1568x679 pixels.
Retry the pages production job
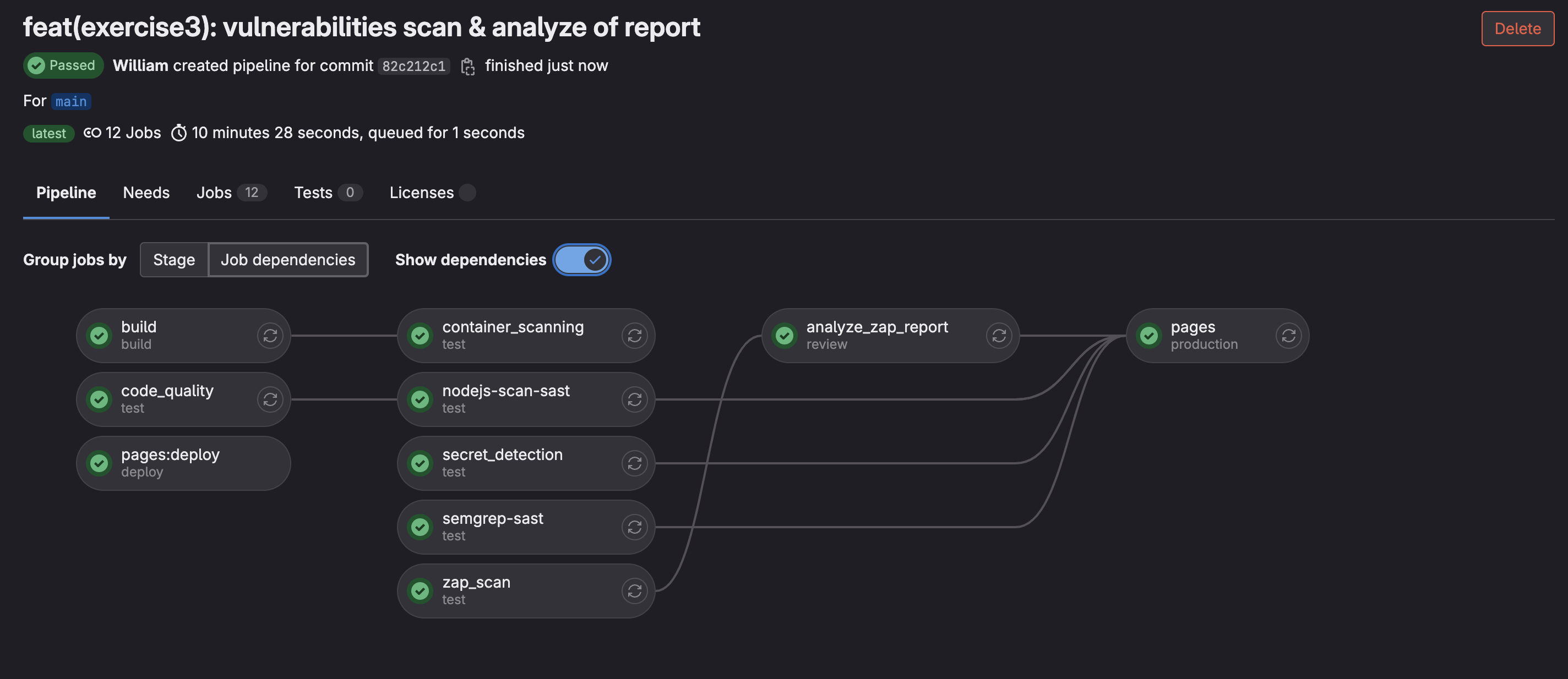[x=1289, y=335]
